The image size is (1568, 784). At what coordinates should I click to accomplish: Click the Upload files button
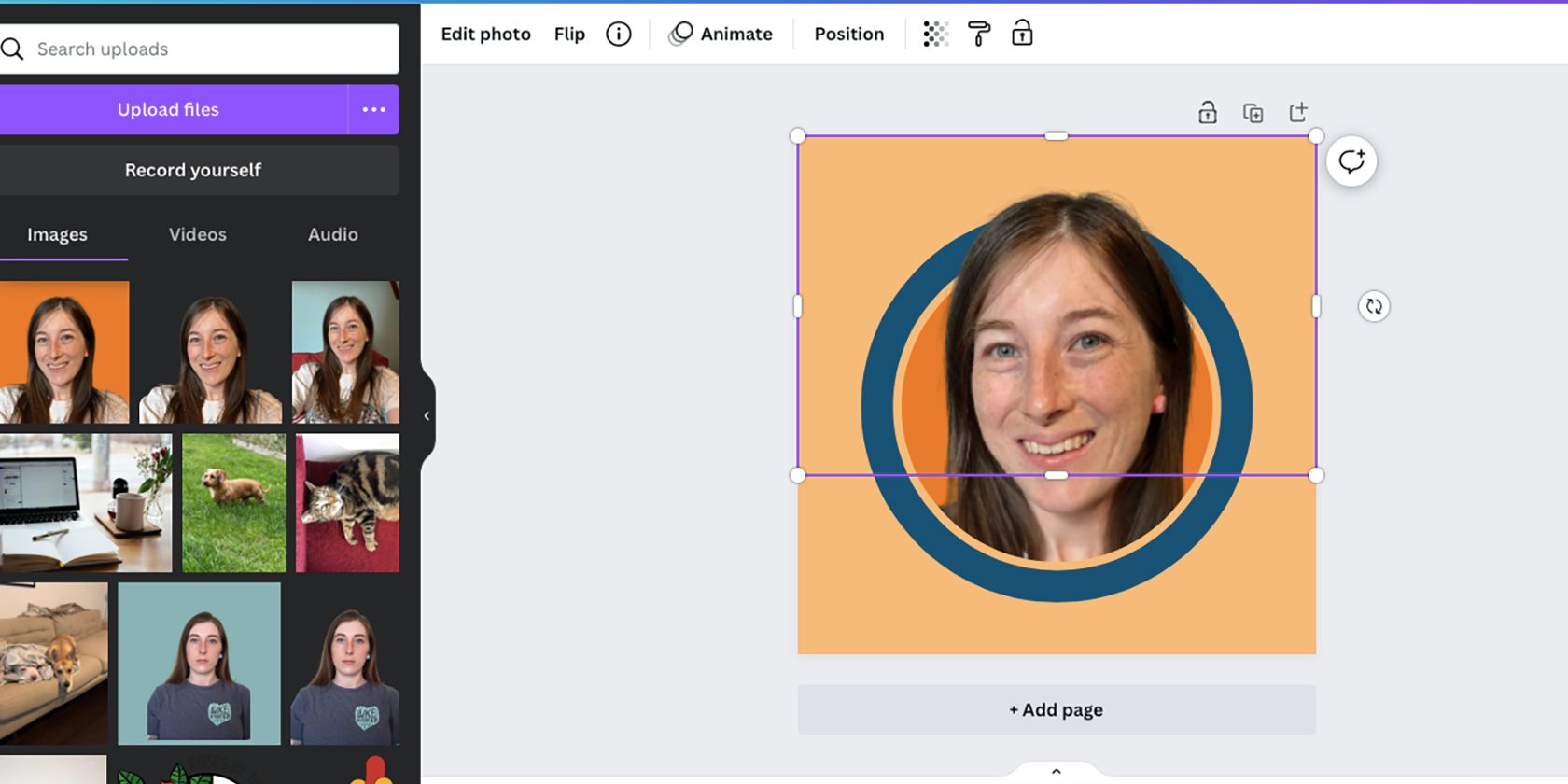tap(169, 110)
